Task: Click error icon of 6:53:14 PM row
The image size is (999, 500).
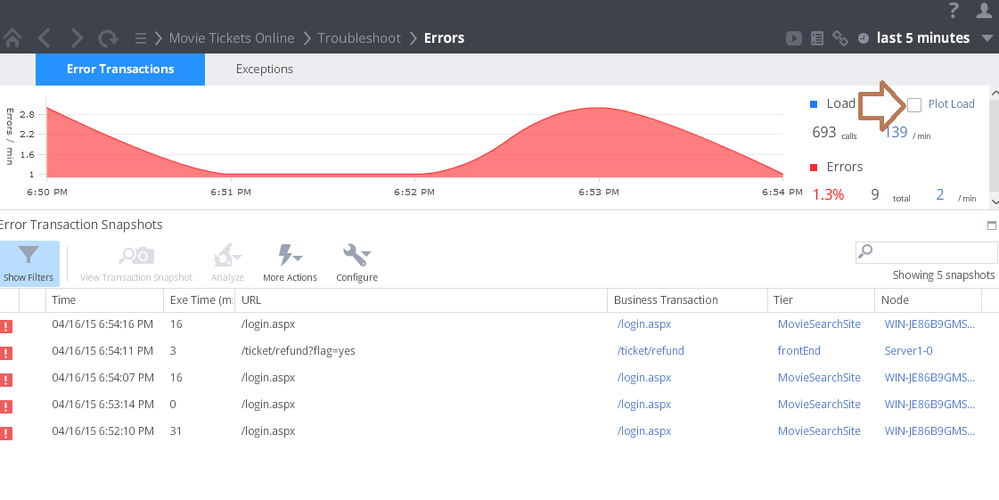Action: [6, 407]
